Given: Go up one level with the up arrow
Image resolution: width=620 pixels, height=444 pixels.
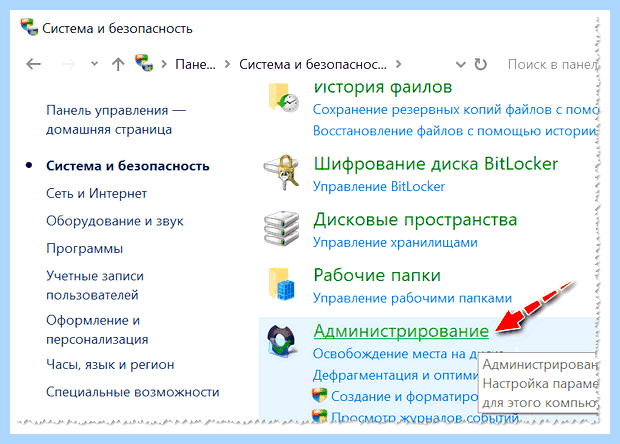Looking at the screenshot, I should pyautogui.click(x=118, y=64).
